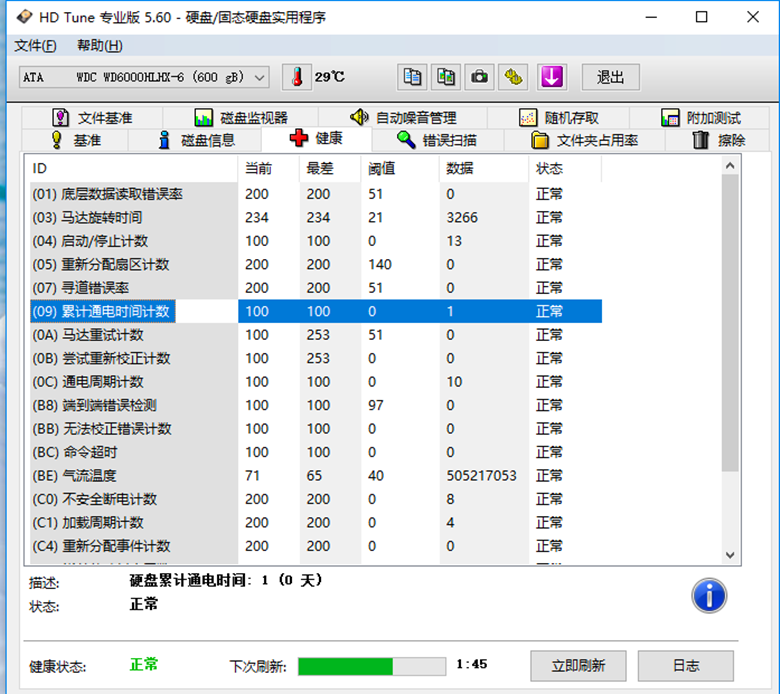Select the (01) 底层数据读取错误率 row
The height and width of the screenshot is (694, 780).
pyautogui.click(x=316, y=194)
